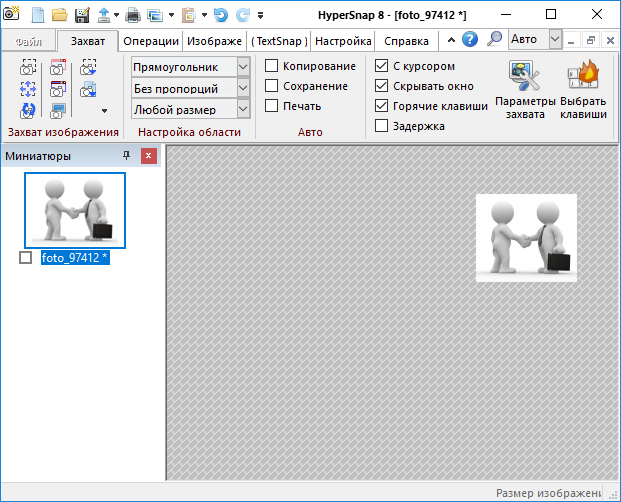Viewport: 621px width, 502px height.
Task: Uncheck the С курсором option
Action: [381, 66]
